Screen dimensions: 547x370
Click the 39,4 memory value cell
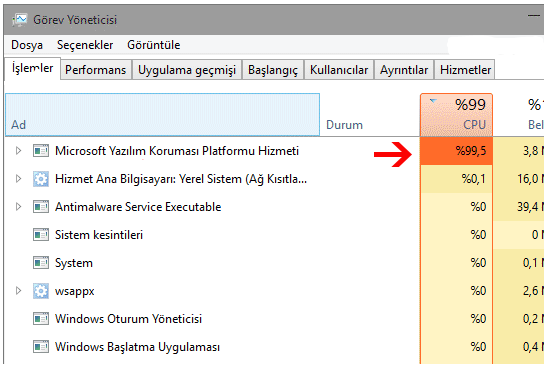tap(519, 207)
